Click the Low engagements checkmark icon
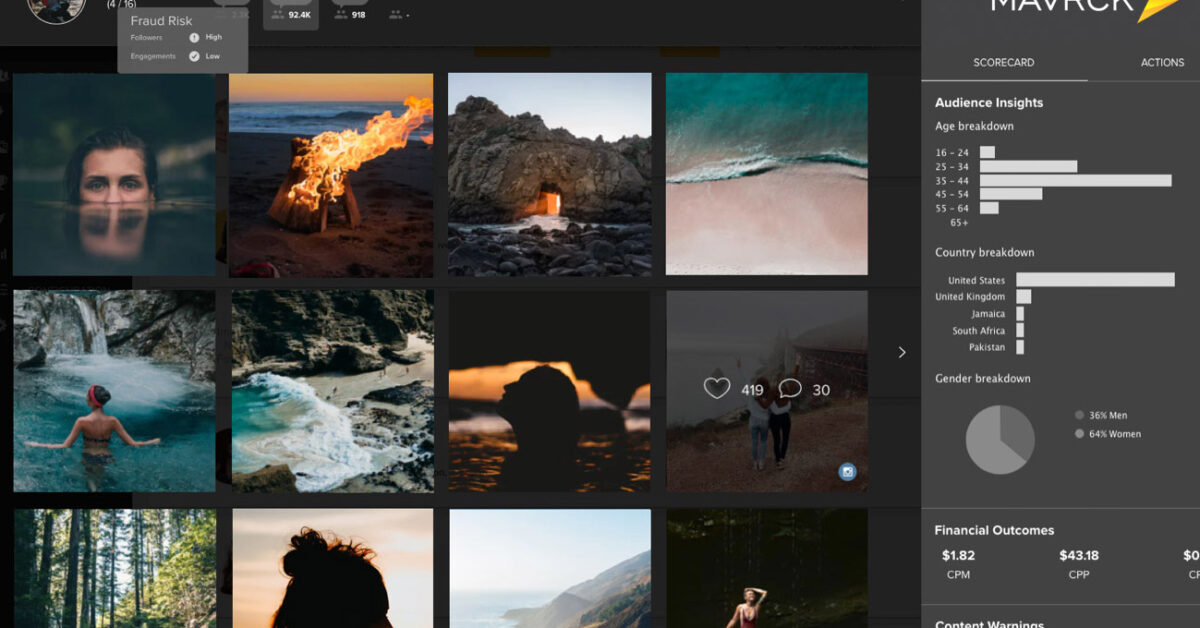This screenshot has width=1200, height=628. click(194, 57)
